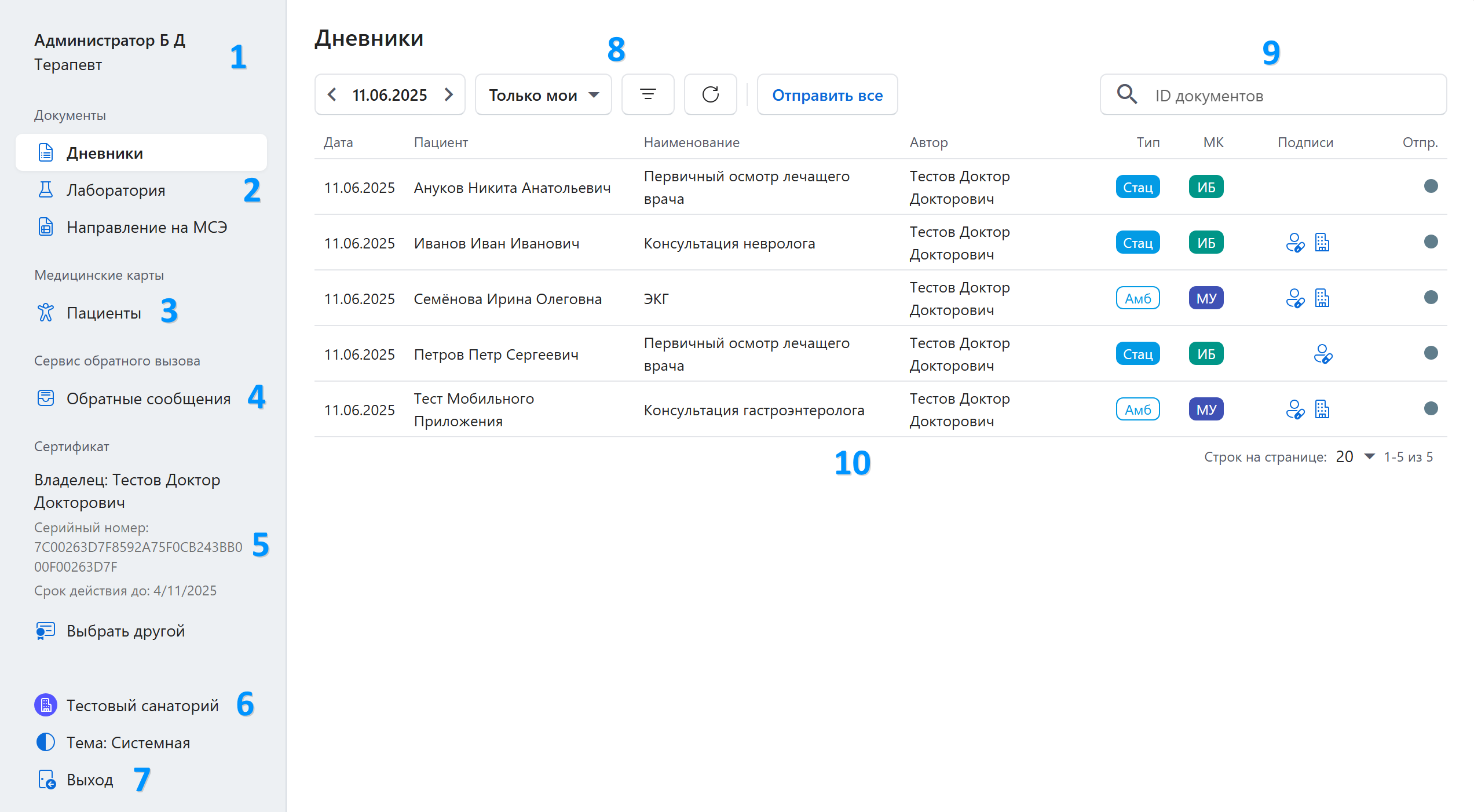Click the Стац type badge for Петров
1474x812 pixels.
pyautogui.click(x=1137, y=354)
